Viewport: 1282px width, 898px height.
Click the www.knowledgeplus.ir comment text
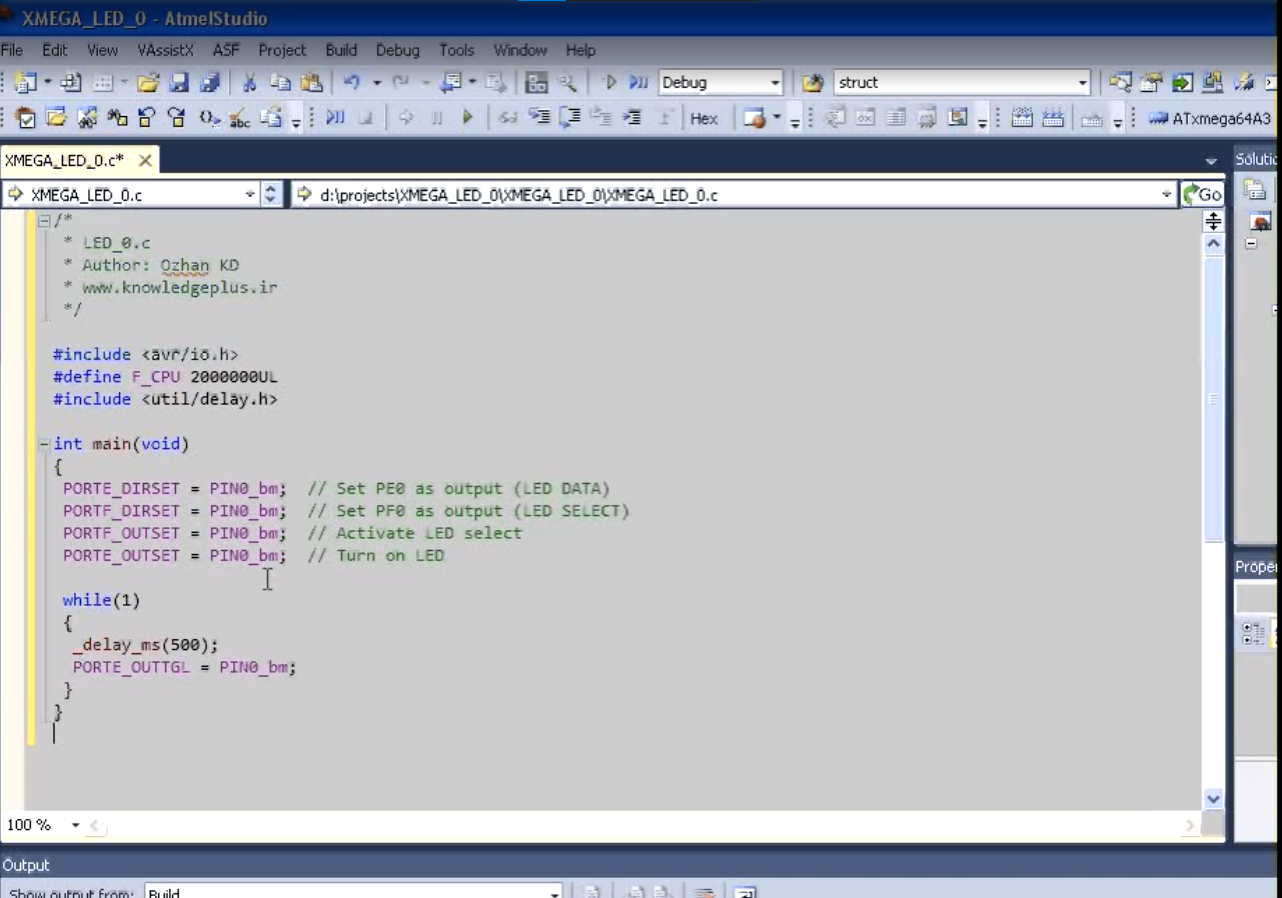click(x=179, y=288)
